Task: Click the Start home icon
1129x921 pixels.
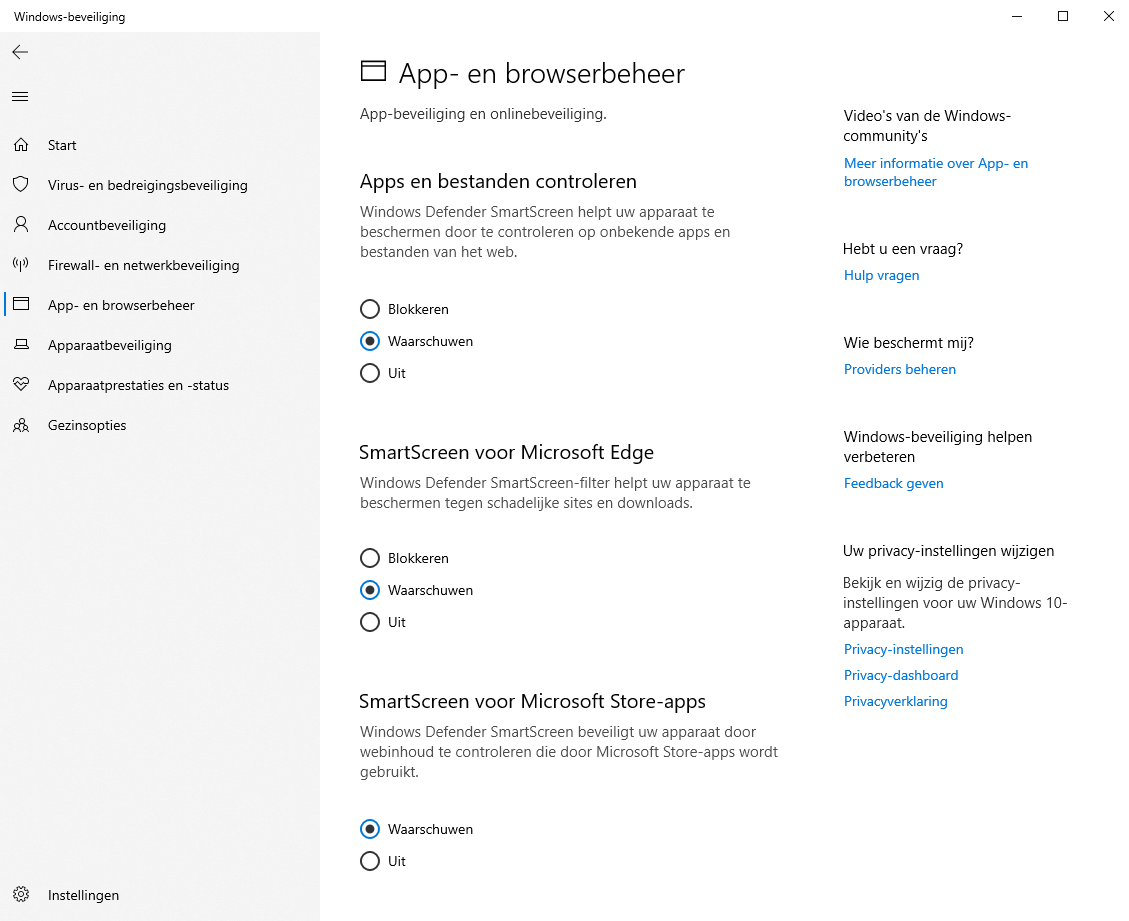Action: 20,145
